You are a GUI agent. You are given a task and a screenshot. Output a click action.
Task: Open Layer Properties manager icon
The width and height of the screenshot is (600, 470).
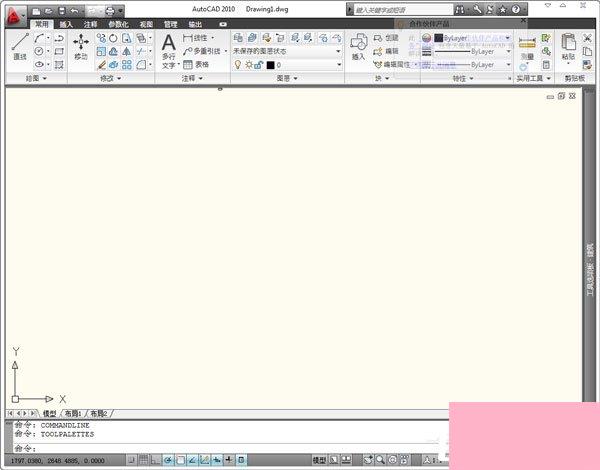tap(238, 38)
